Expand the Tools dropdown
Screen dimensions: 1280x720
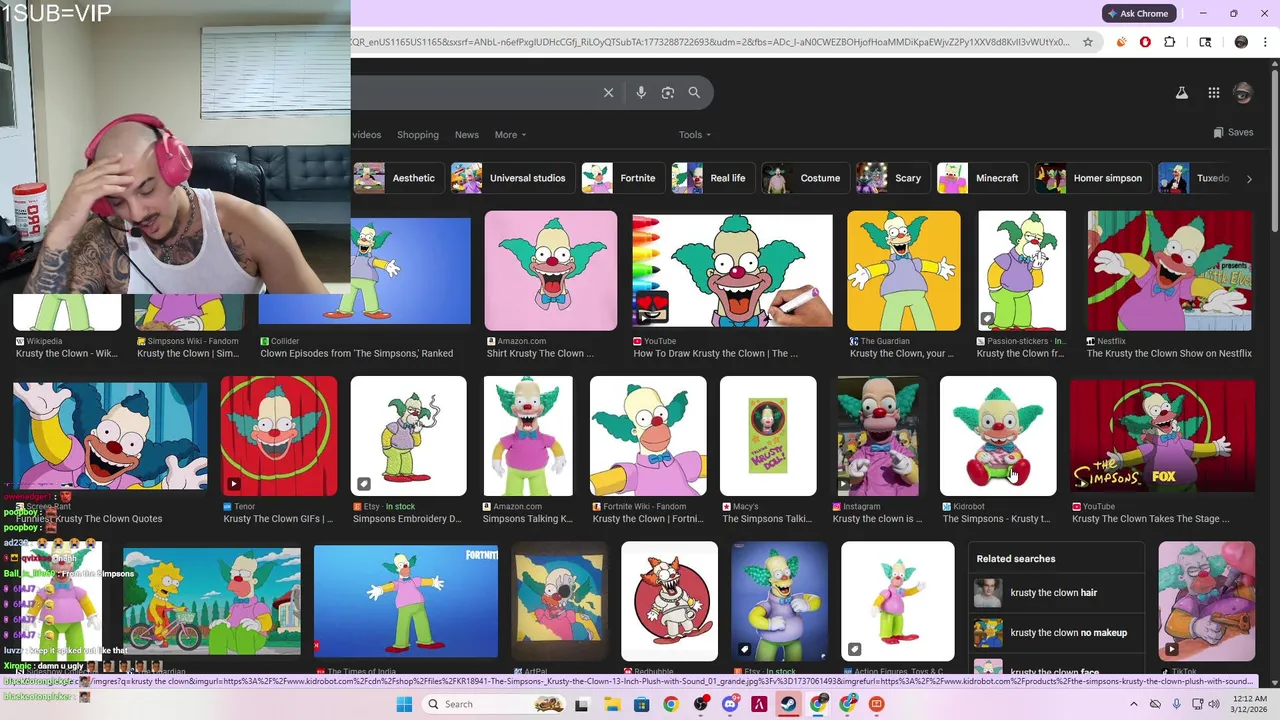[x=695, y=135]
